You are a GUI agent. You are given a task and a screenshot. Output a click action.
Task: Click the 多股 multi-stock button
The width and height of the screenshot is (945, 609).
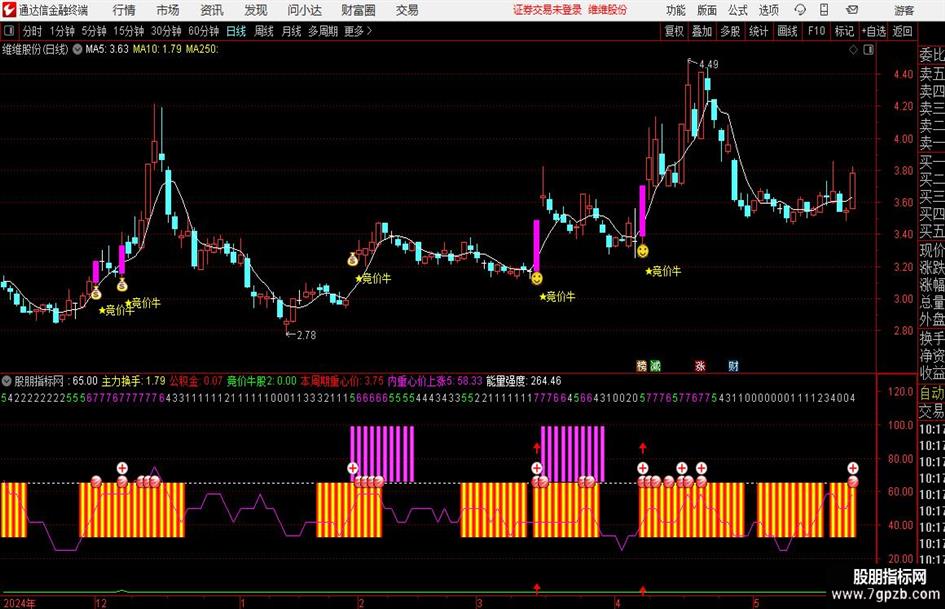pos(730,31)
